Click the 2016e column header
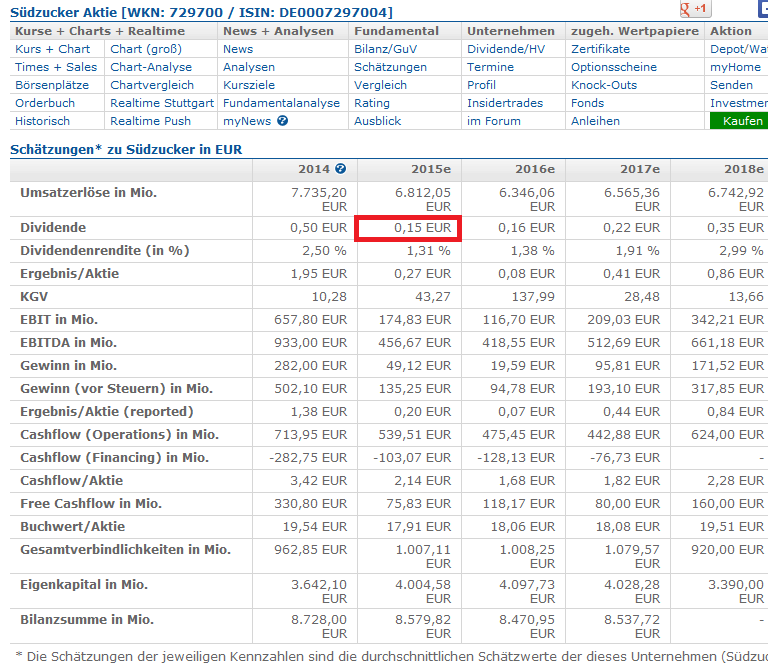The width and height of the screenshot is (768, 665). [x=535, y=170]
